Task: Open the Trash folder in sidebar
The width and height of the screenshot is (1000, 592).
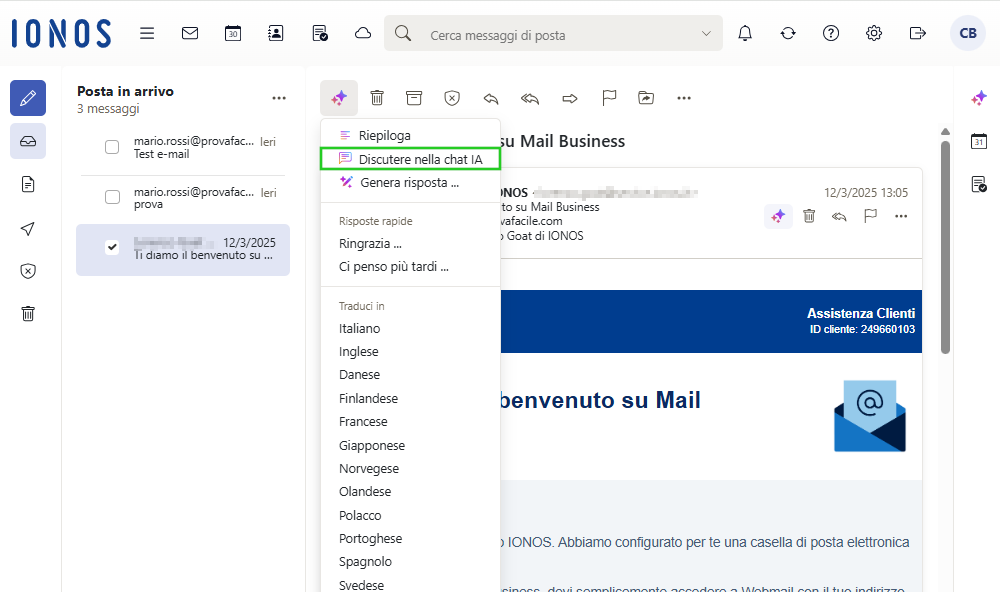Action: point(28,313)
